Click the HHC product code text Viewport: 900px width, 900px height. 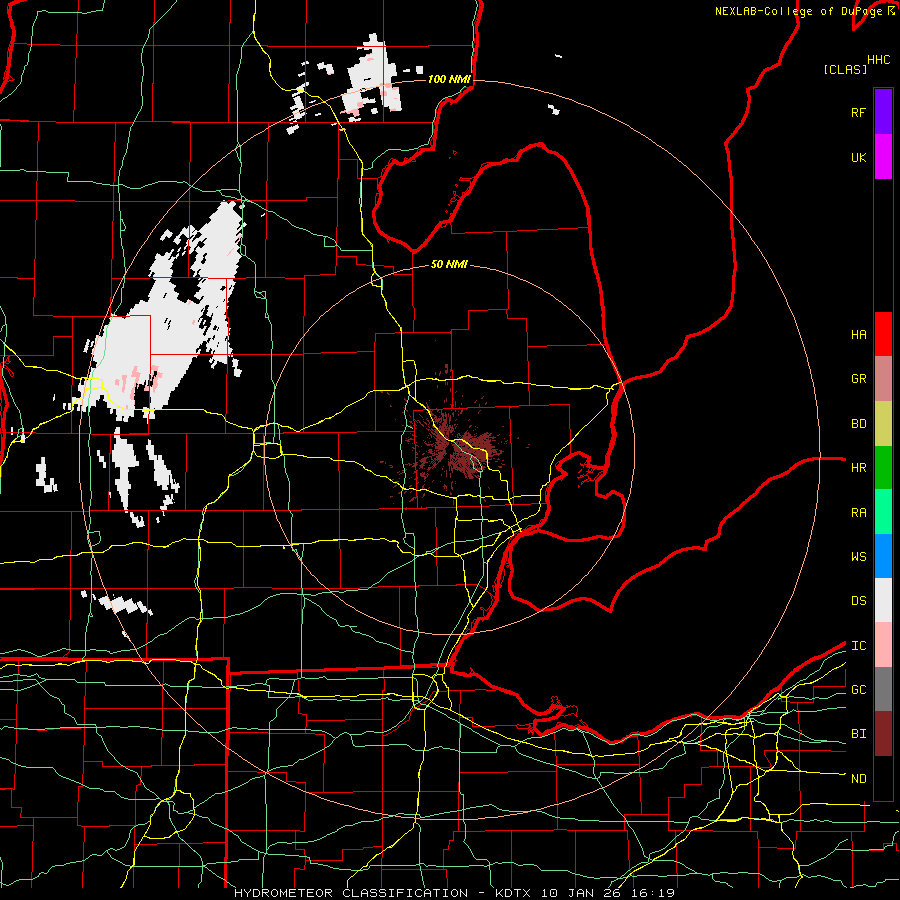(x=878, y=60)
